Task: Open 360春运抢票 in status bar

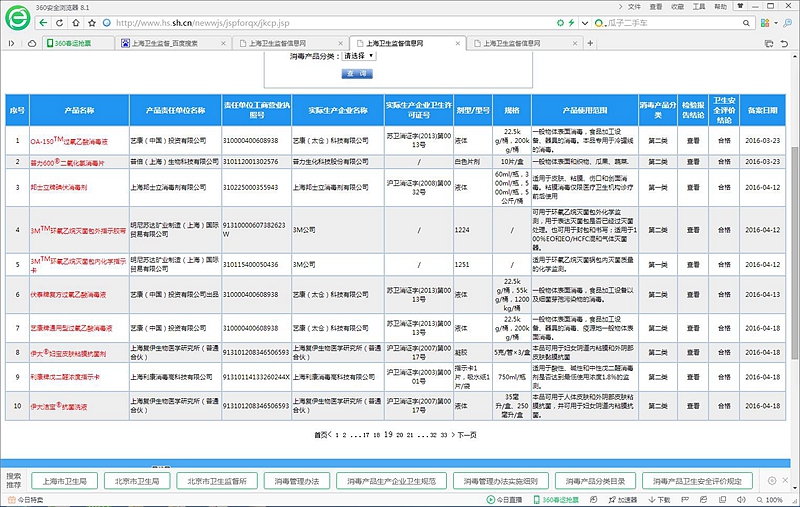Action: coord(556,500)
